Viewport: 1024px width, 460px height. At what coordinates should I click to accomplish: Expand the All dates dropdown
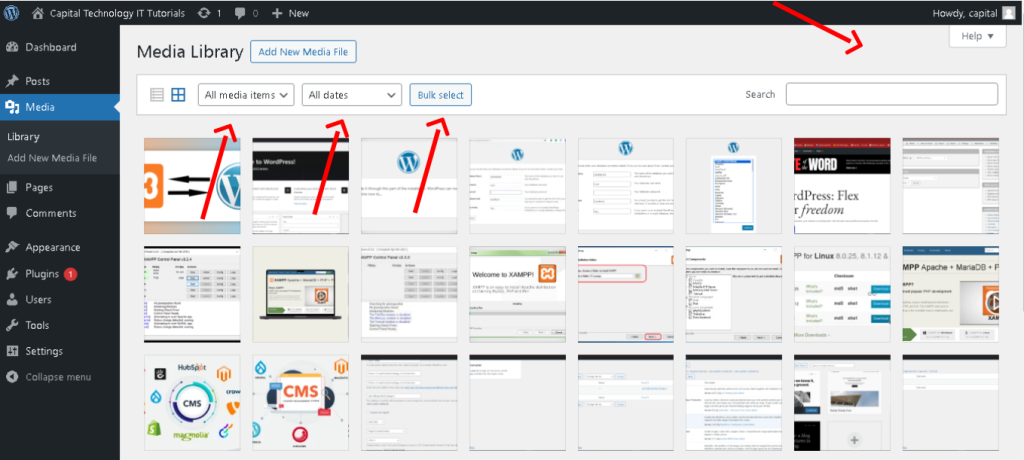352,95
